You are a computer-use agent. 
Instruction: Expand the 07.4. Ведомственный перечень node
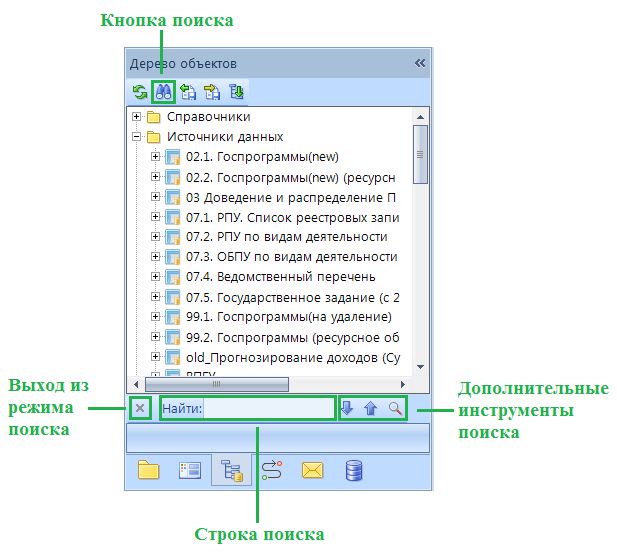pyautogui.click(x=155, y=277)
